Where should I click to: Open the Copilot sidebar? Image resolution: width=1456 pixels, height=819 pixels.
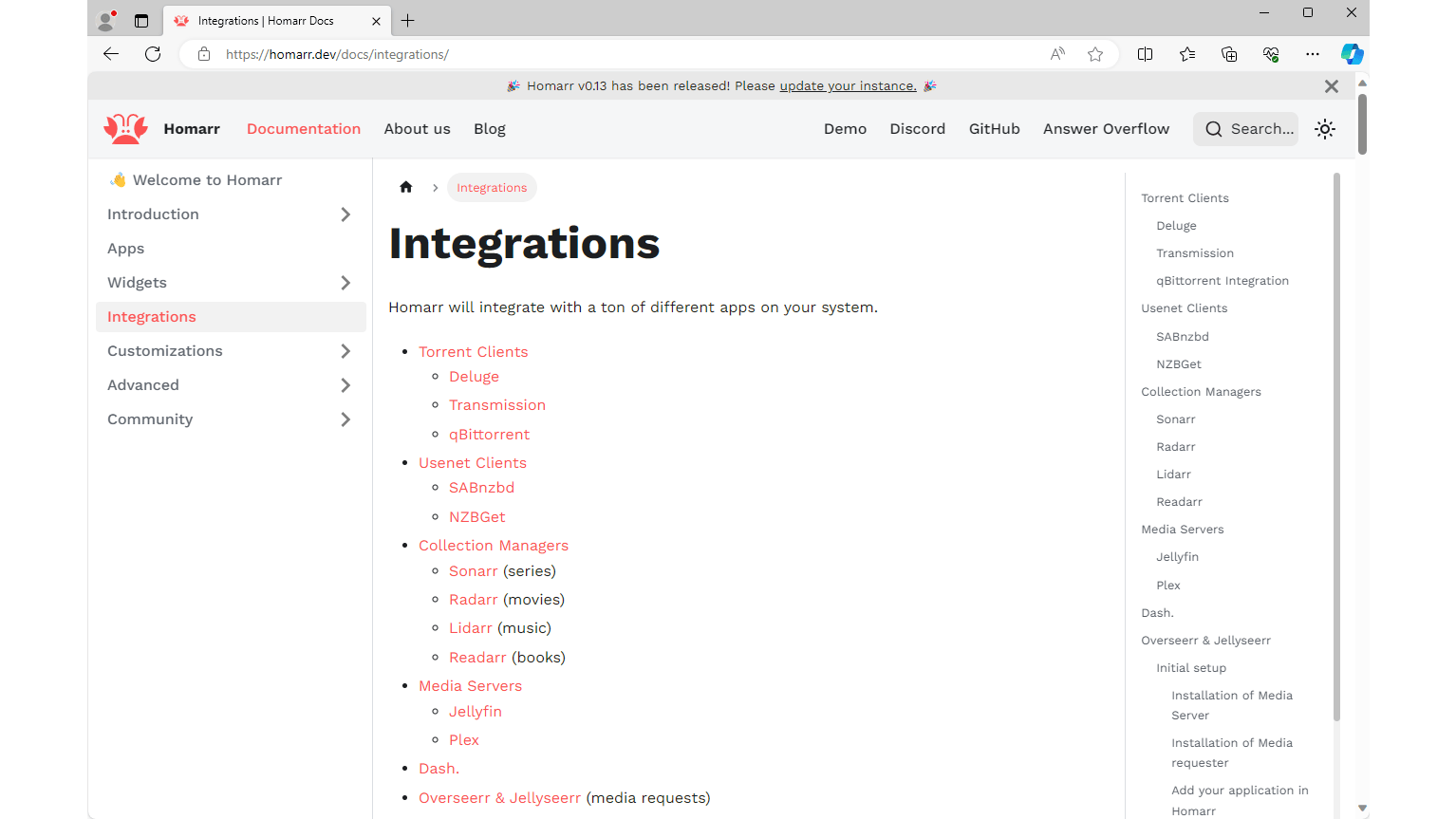coord(1352,54)
